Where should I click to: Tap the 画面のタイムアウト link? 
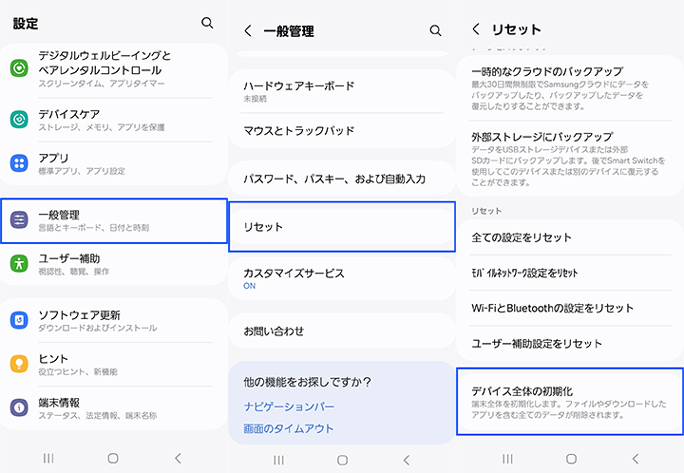point(289,428)
